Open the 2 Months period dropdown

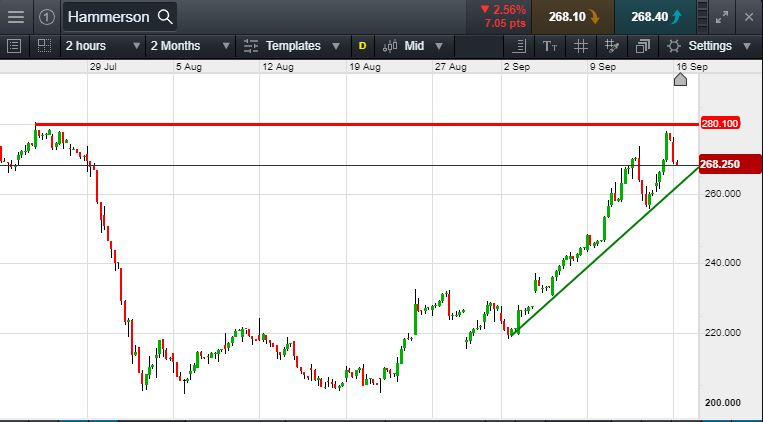[x=190, y=46]
